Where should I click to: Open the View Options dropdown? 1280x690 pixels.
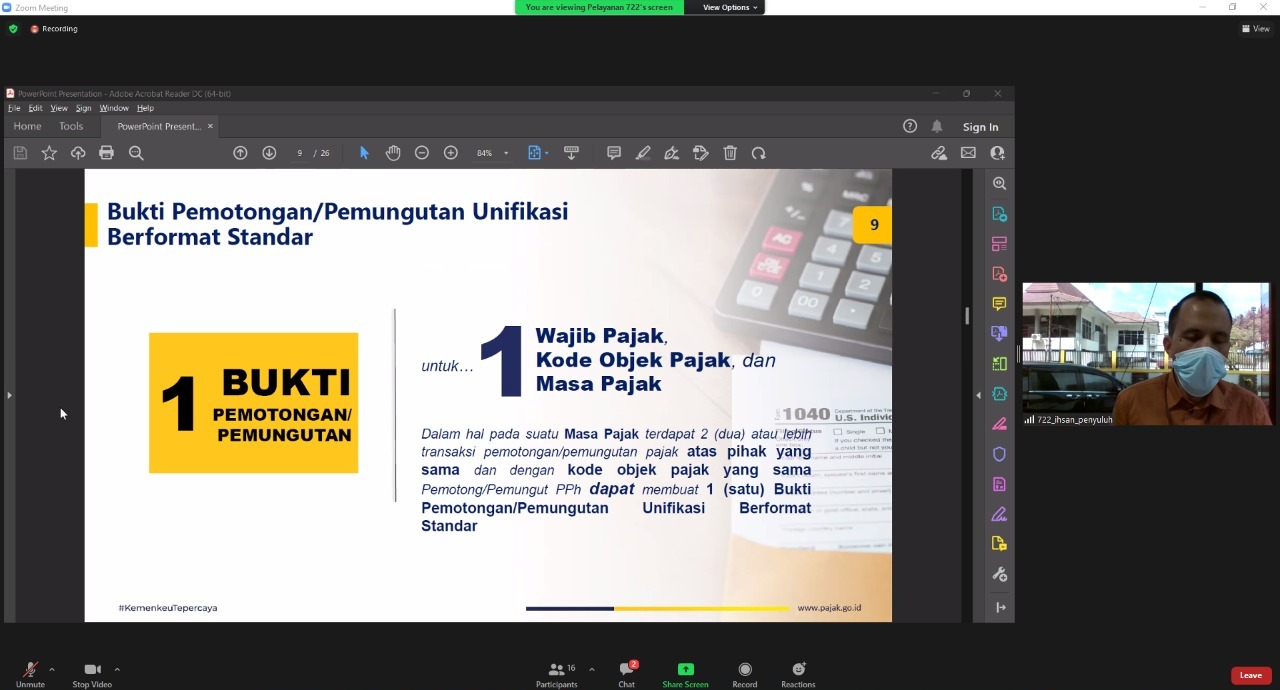[730, 7]
